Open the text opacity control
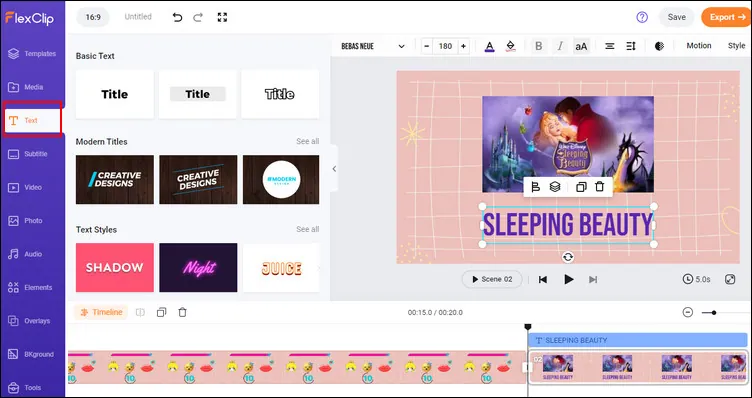 tap(659, 46)
